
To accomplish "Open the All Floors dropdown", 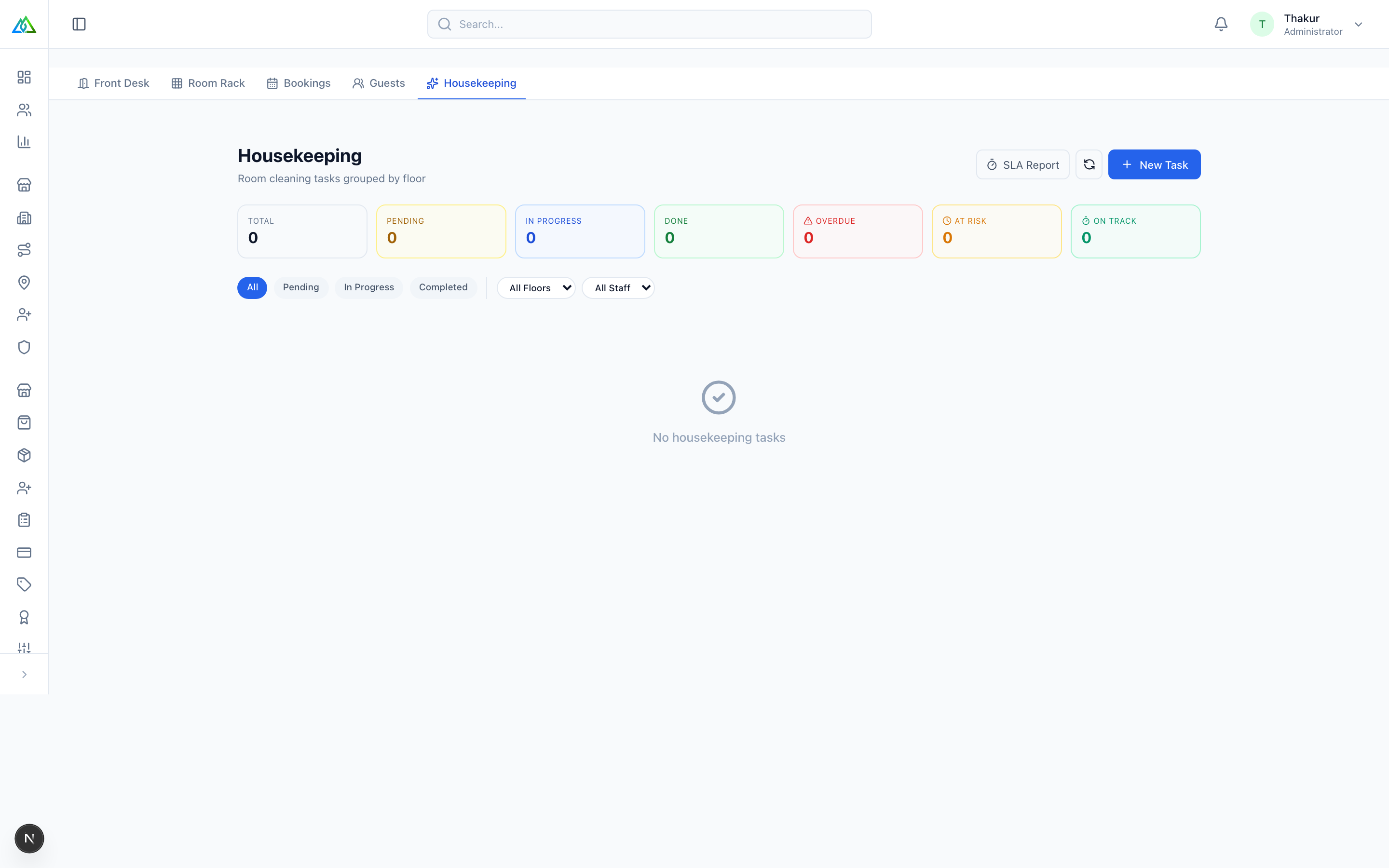I will pos(536,287).
